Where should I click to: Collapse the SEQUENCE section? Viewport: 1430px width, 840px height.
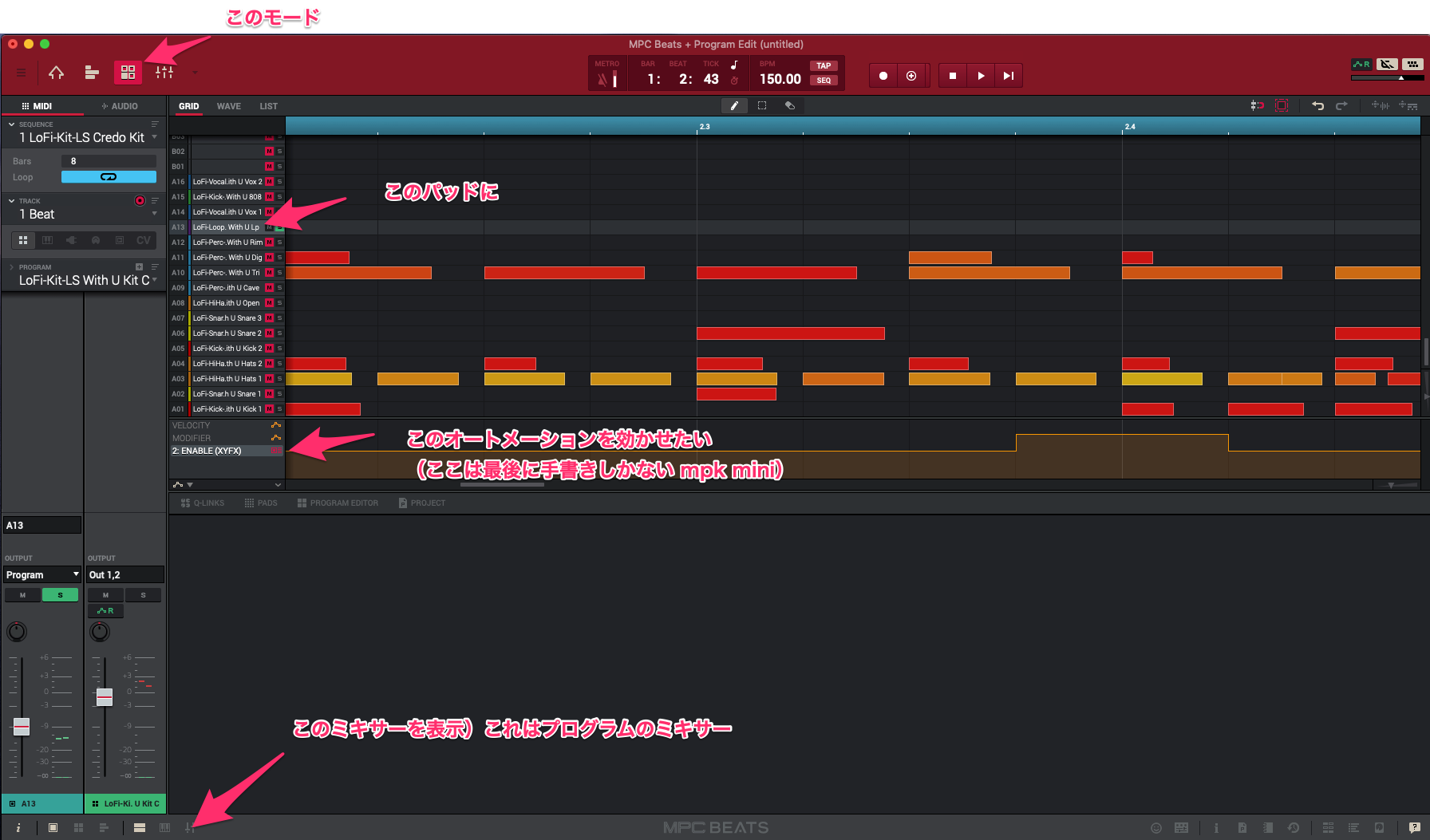tap(11, 124)
